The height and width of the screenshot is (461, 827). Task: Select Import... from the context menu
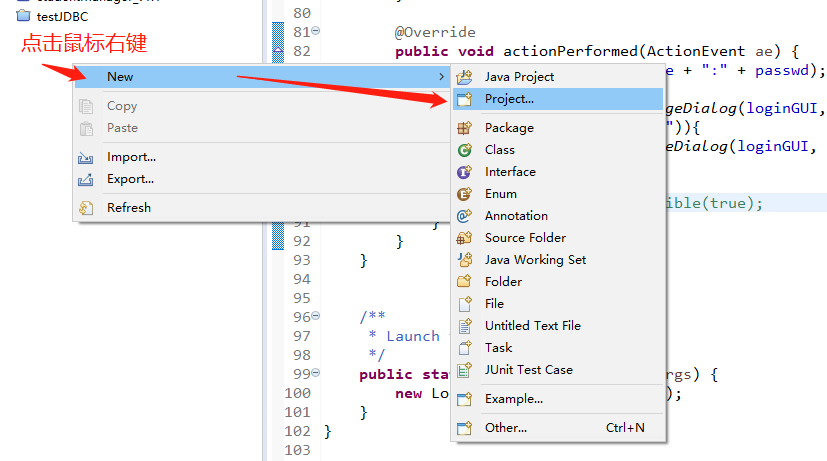pos(262,157)
